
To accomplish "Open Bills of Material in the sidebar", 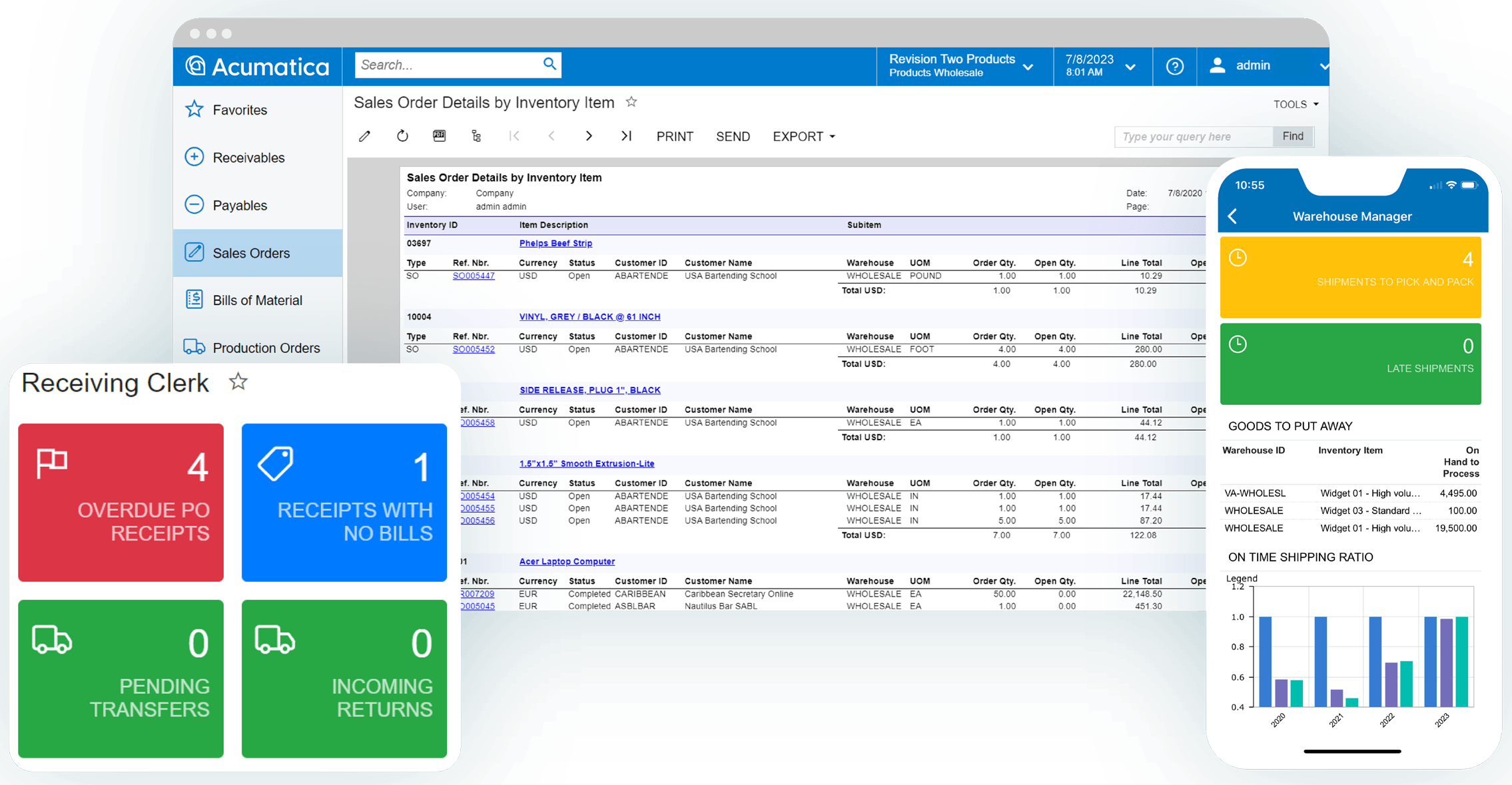I will pos(257,300).
